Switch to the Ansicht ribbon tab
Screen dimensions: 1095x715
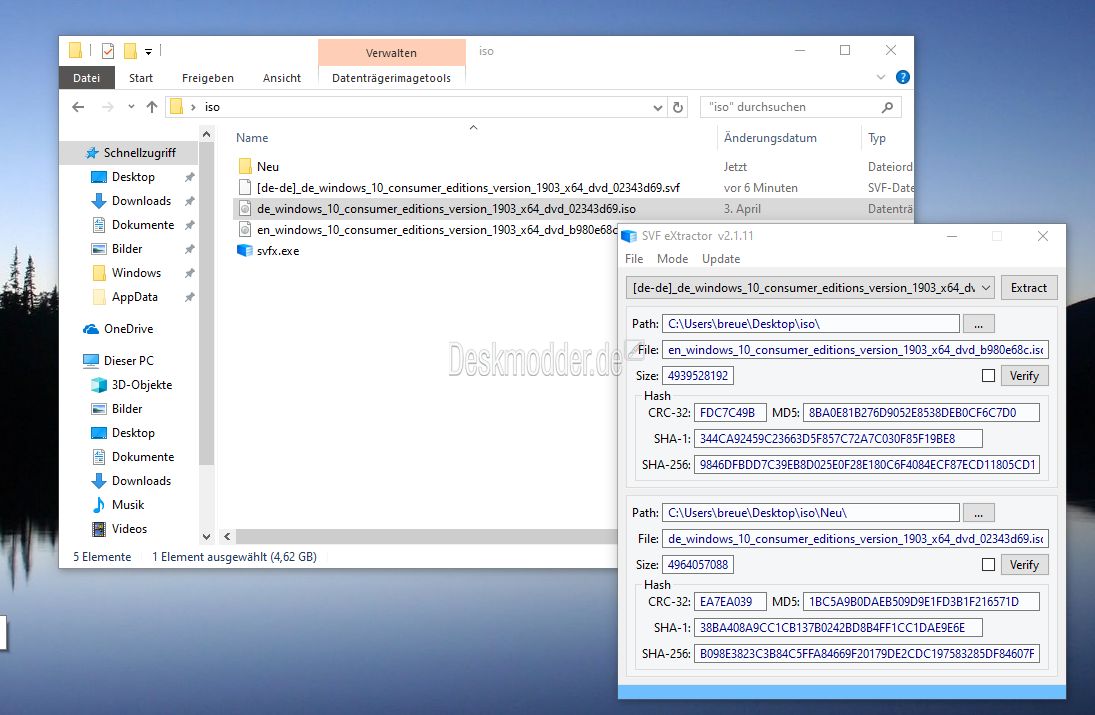tap(281, 78)
